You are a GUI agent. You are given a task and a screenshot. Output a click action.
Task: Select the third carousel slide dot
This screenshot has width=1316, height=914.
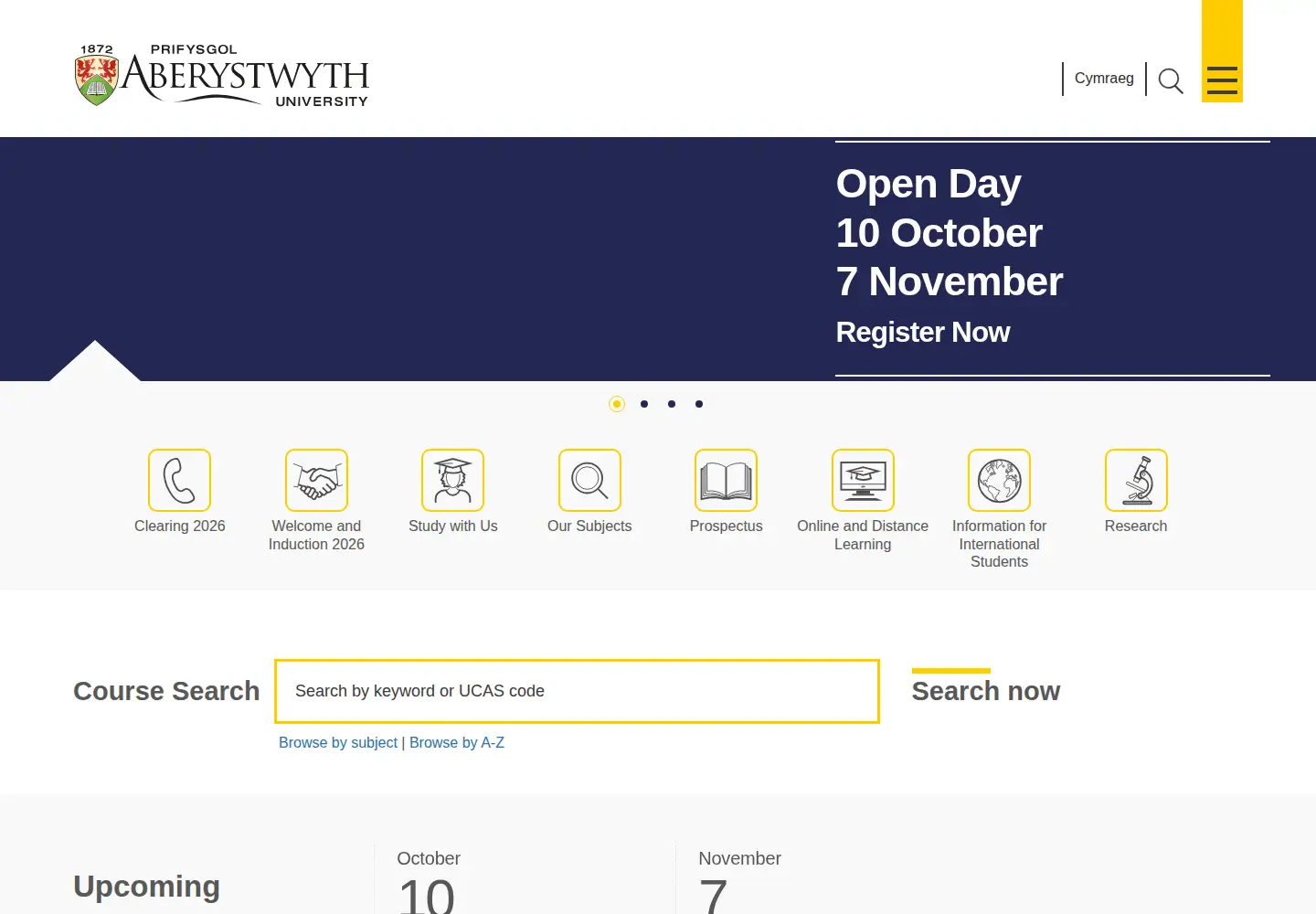672,404
